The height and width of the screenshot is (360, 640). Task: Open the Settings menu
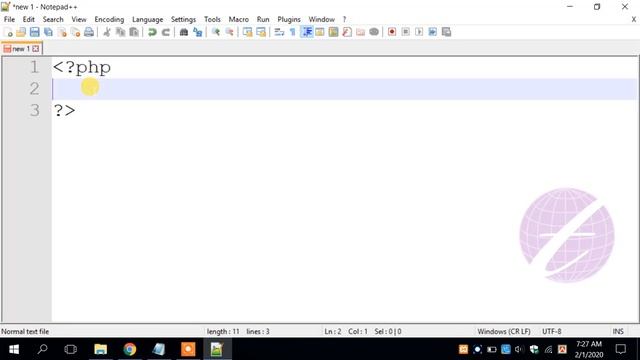(x=183, y=19)
